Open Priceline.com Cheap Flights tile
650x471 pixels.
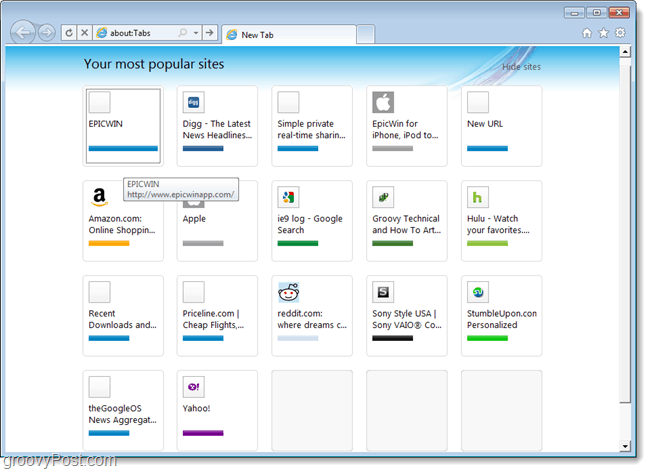coord(217,316)
